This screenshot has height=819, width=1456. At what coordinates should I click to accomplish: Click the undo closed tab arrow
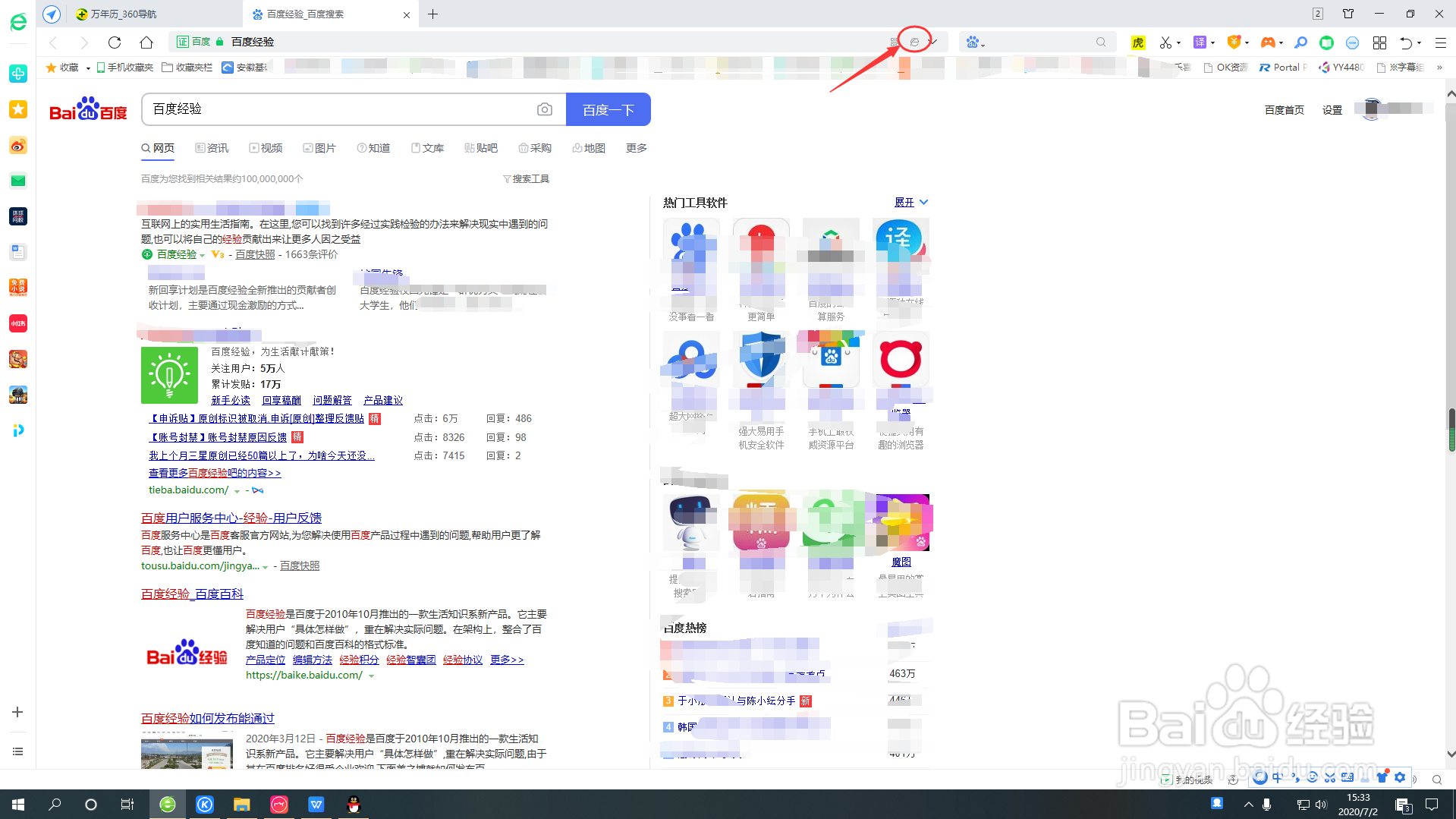tap(1406, 43)
